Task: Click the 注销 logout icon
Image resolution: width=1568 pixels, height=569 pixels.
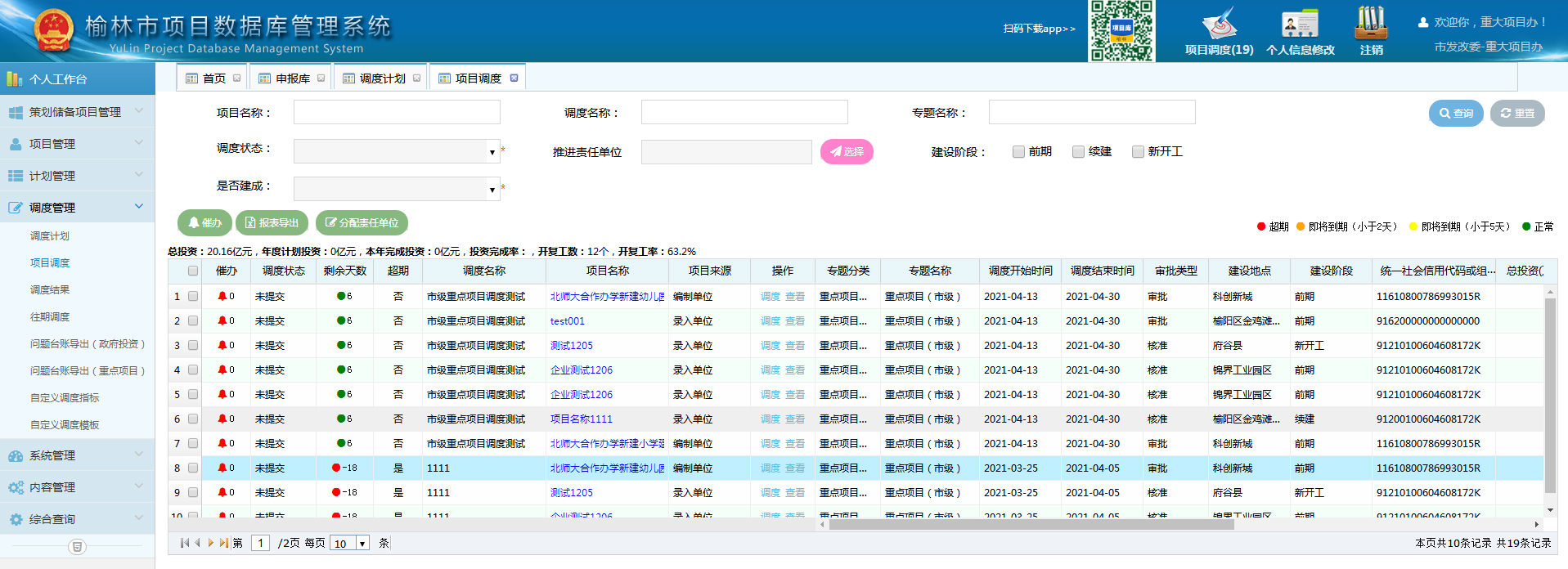Action: point(1371,25)
